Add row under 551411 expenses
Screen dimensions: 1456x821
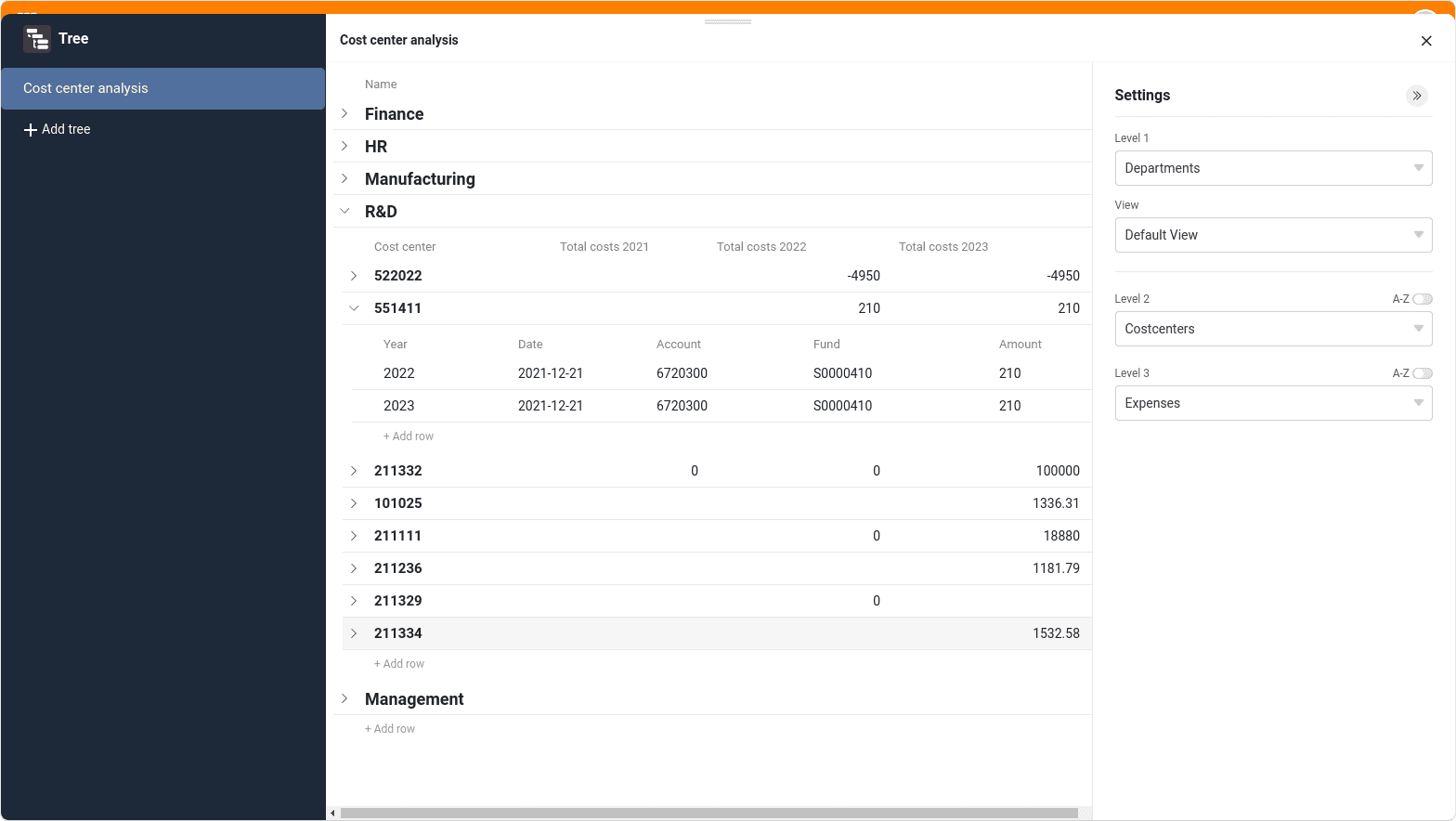pyautogui.click(x=409, y=437)
